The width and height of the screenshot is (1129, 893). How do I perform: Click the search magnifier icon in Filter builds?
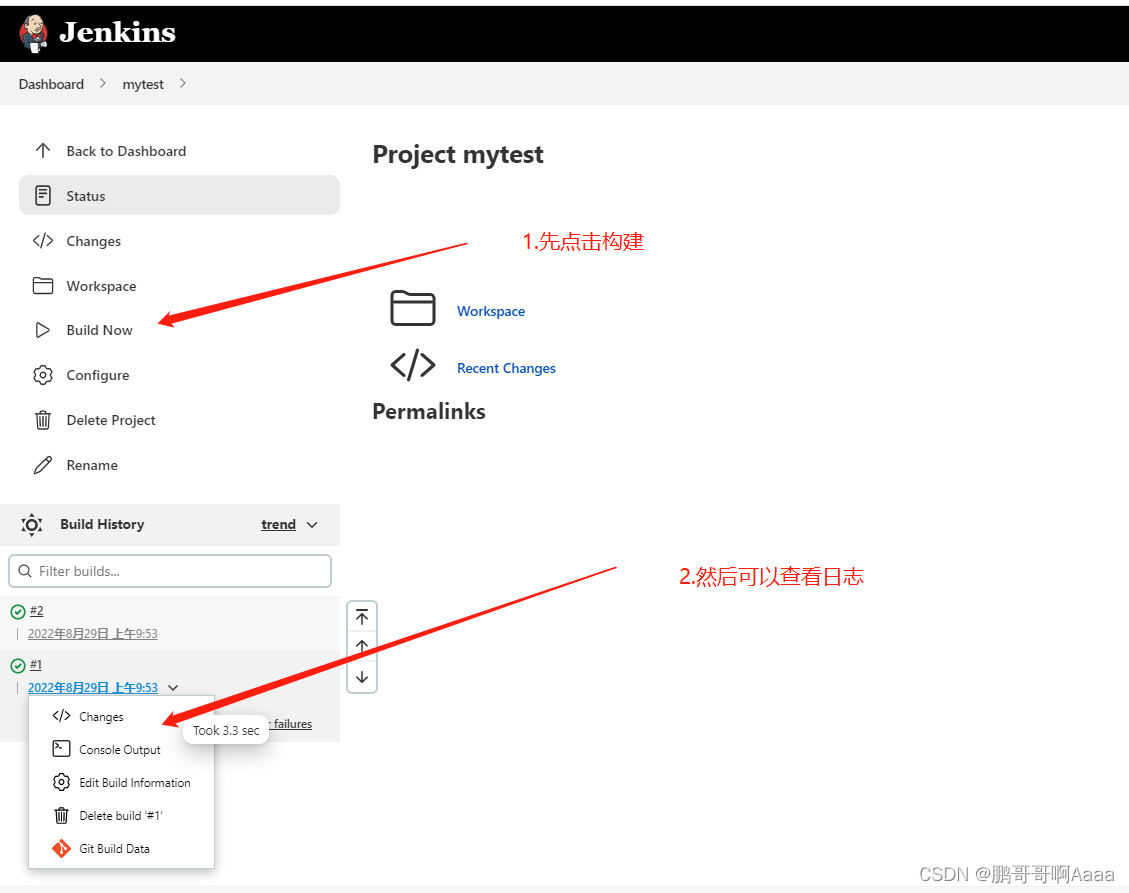click(x=25, y=571)
